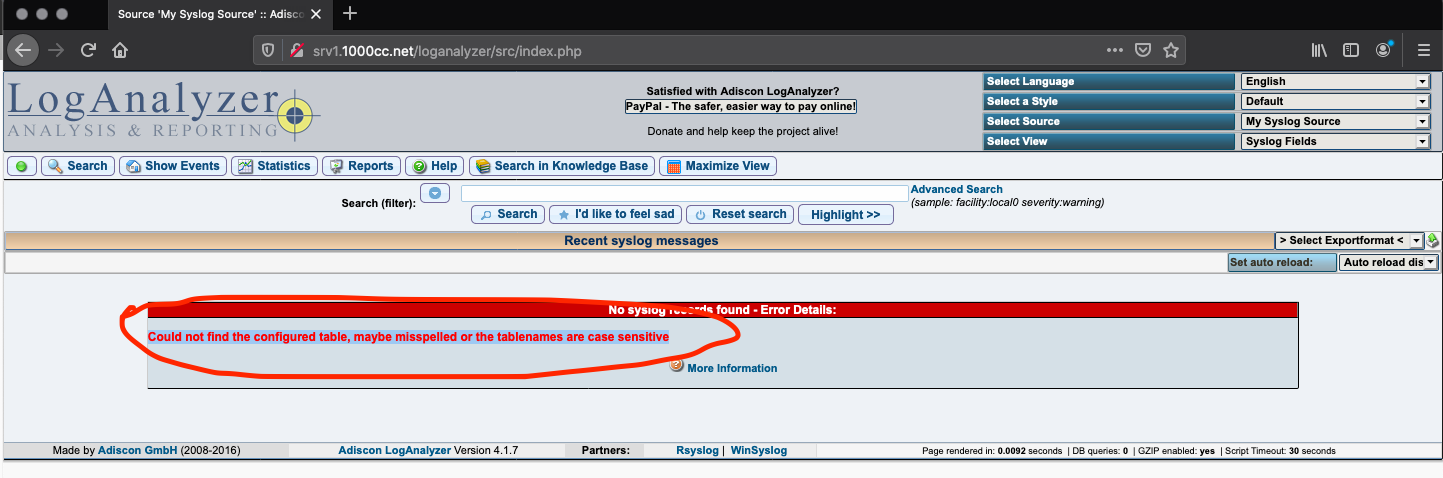Open the Show Events menu item
This screenshot has height=478, width=1443.
click(172, 166)
